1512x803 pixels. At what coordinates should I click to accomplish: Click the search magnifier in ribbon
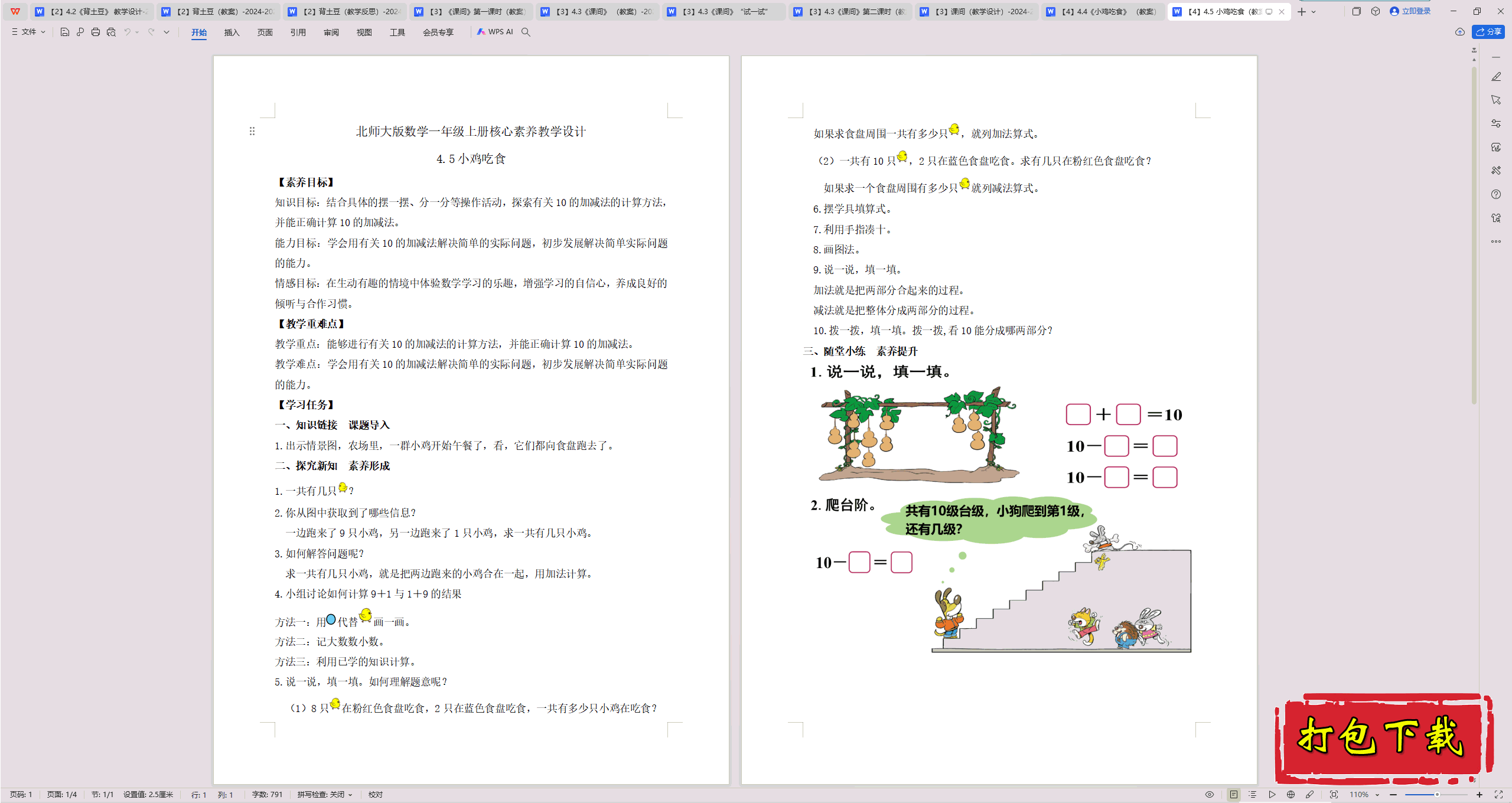(526, 32)
